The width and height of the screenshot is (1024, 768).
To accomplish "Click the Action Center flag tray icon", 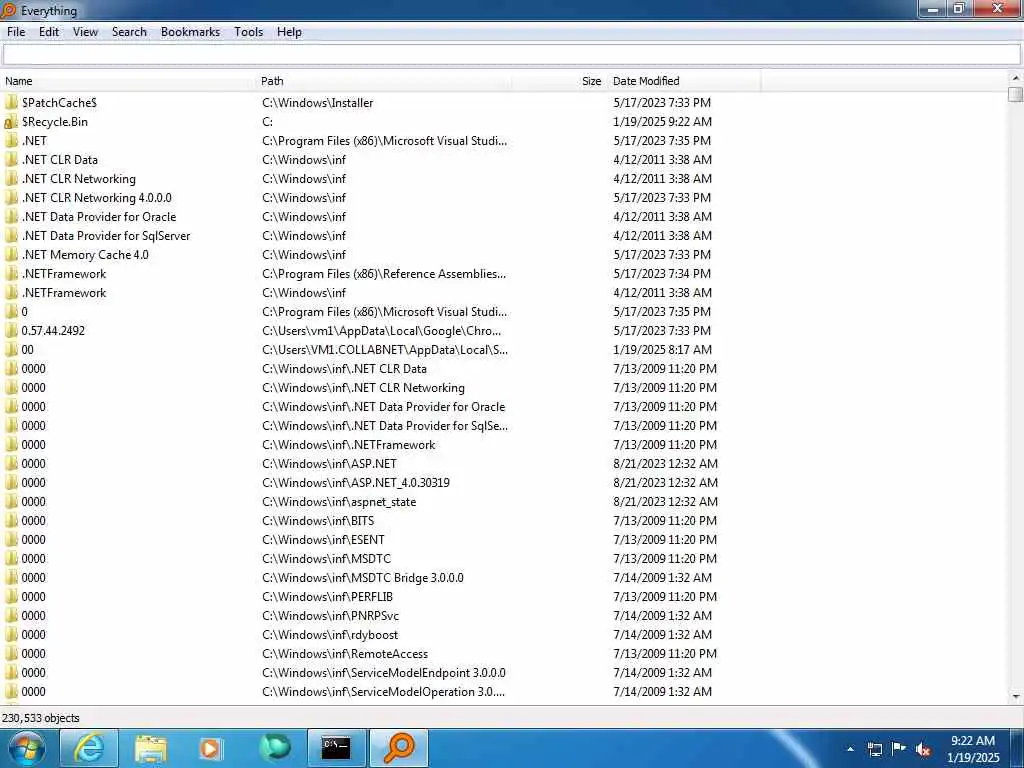I will pos(899,749).
